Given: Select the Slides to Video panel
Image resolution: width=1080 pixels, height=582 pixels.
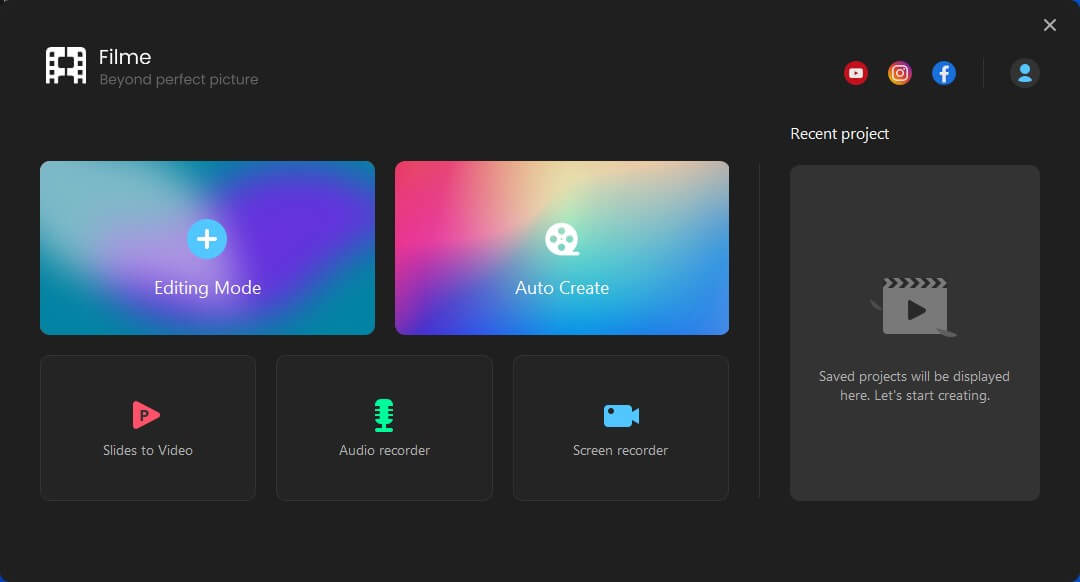Looking at the screenshot, I should click(147, 428).
